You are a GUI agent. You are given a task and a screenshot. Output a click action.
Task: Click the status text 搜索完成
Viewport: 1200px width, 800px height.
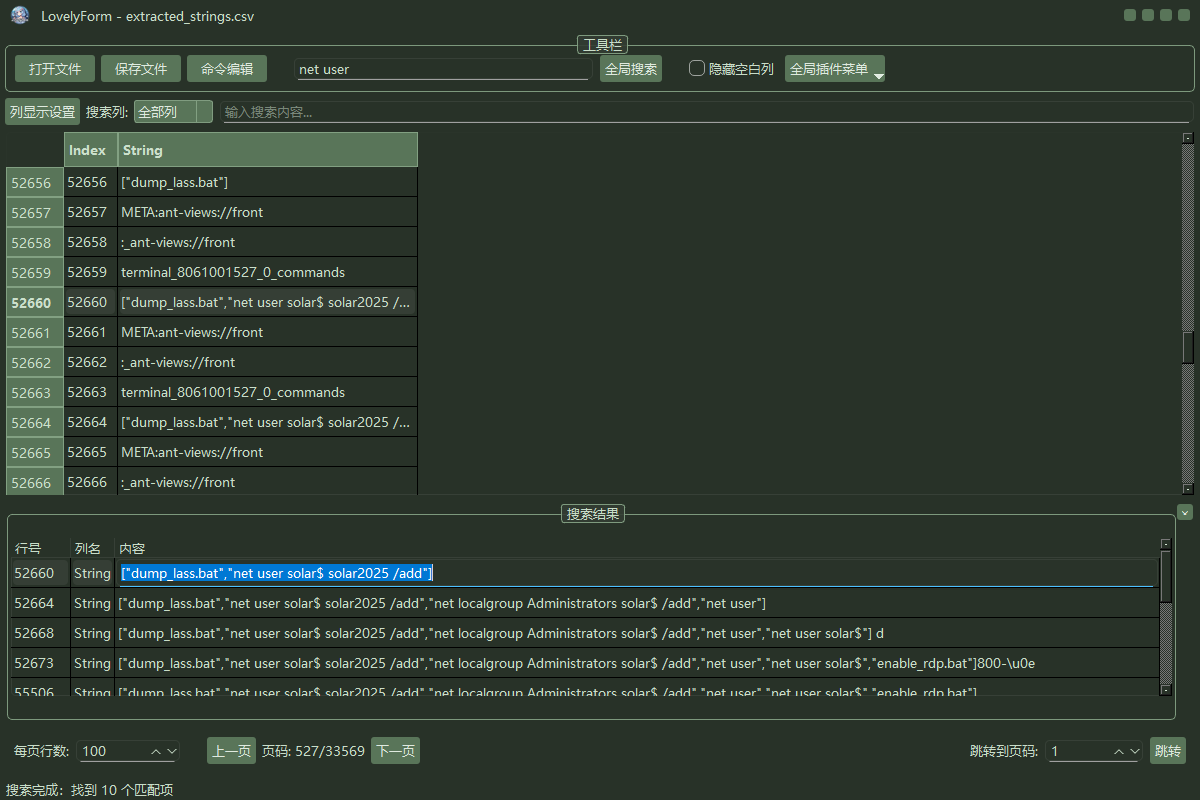90,790
